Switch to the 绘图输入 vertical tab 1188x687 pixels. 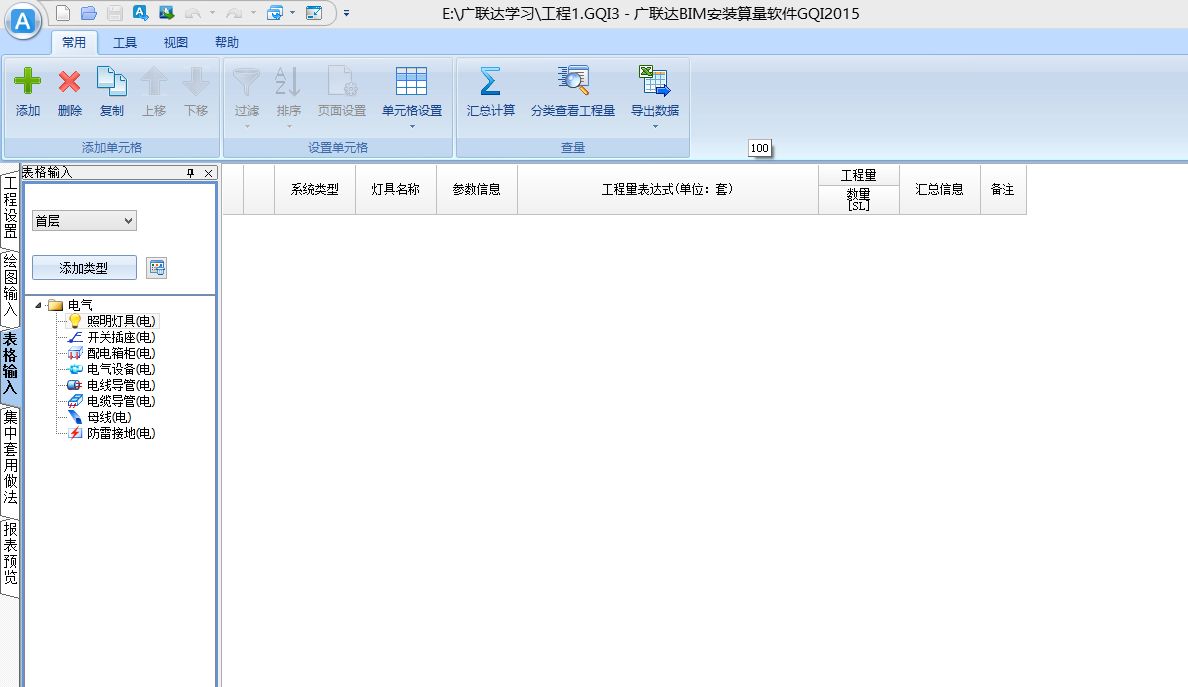pyautogui.click(x=10, y=286)
